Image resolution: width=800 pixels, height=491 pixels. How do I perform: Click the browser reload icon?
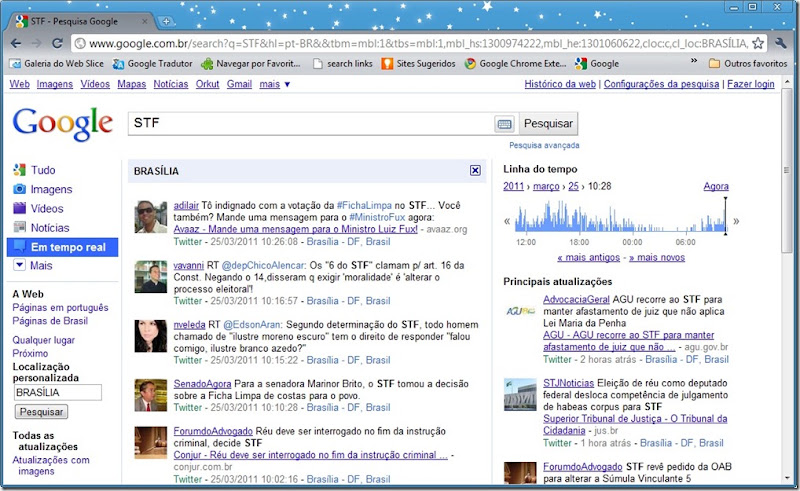tap(57, 43)
